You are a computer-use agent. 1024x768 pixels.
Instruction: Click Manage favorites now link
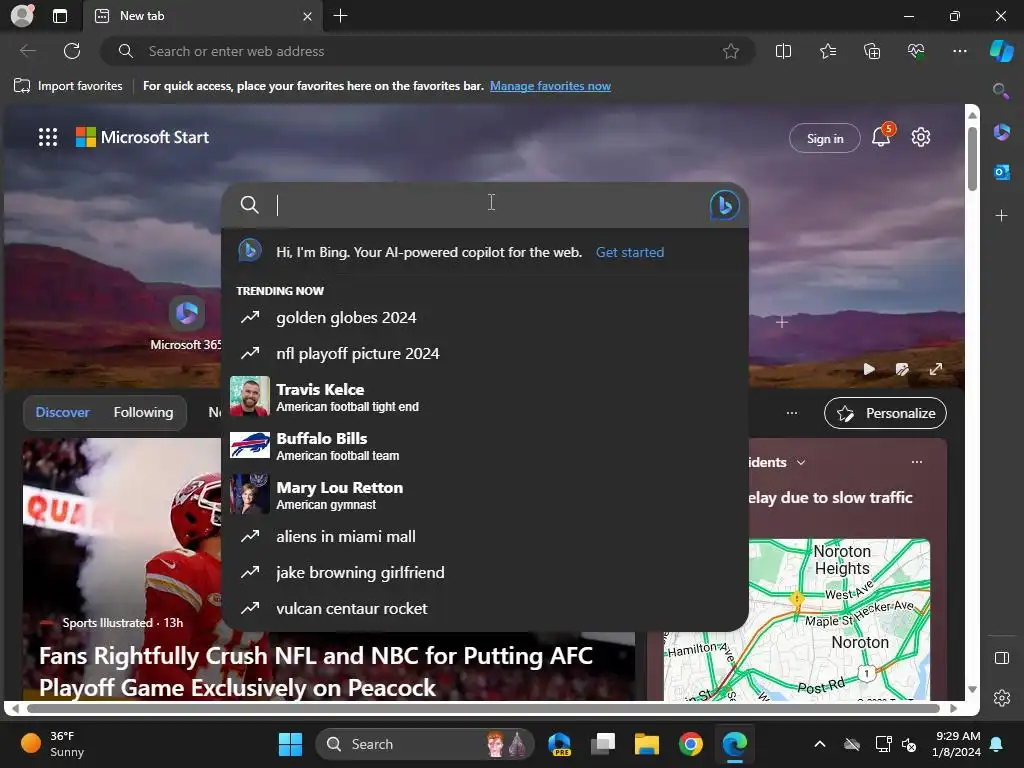pos(550,86)
